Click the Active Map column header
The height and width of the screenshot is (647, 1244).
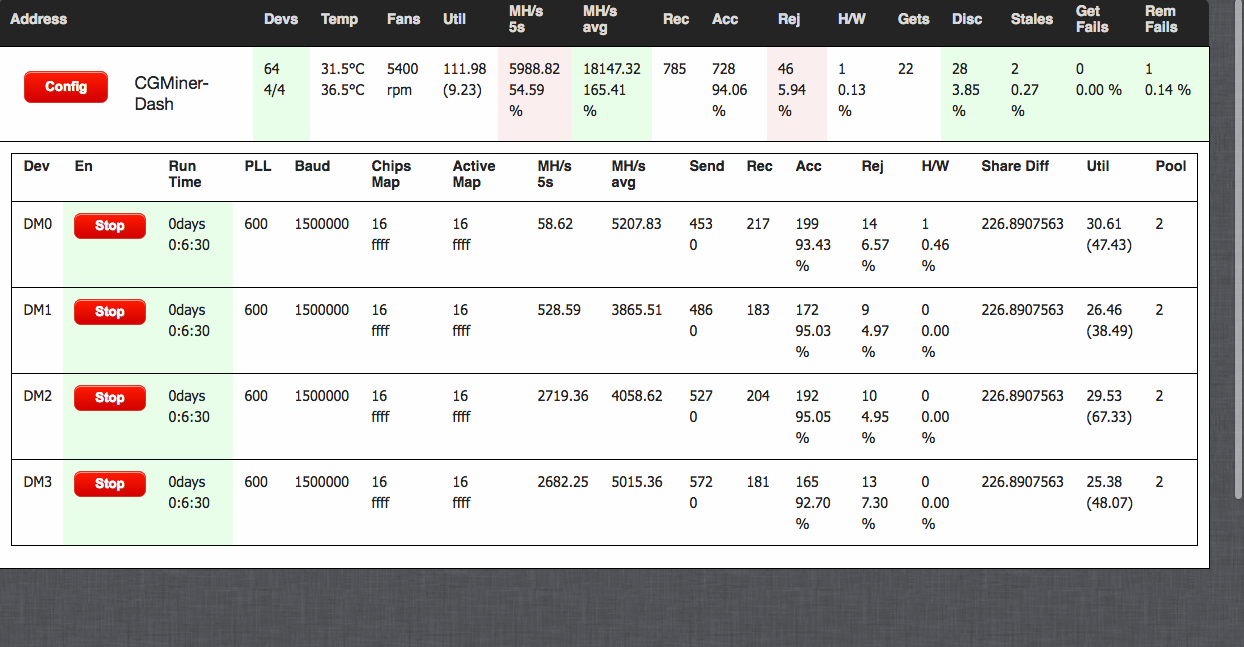coord(474,174)
